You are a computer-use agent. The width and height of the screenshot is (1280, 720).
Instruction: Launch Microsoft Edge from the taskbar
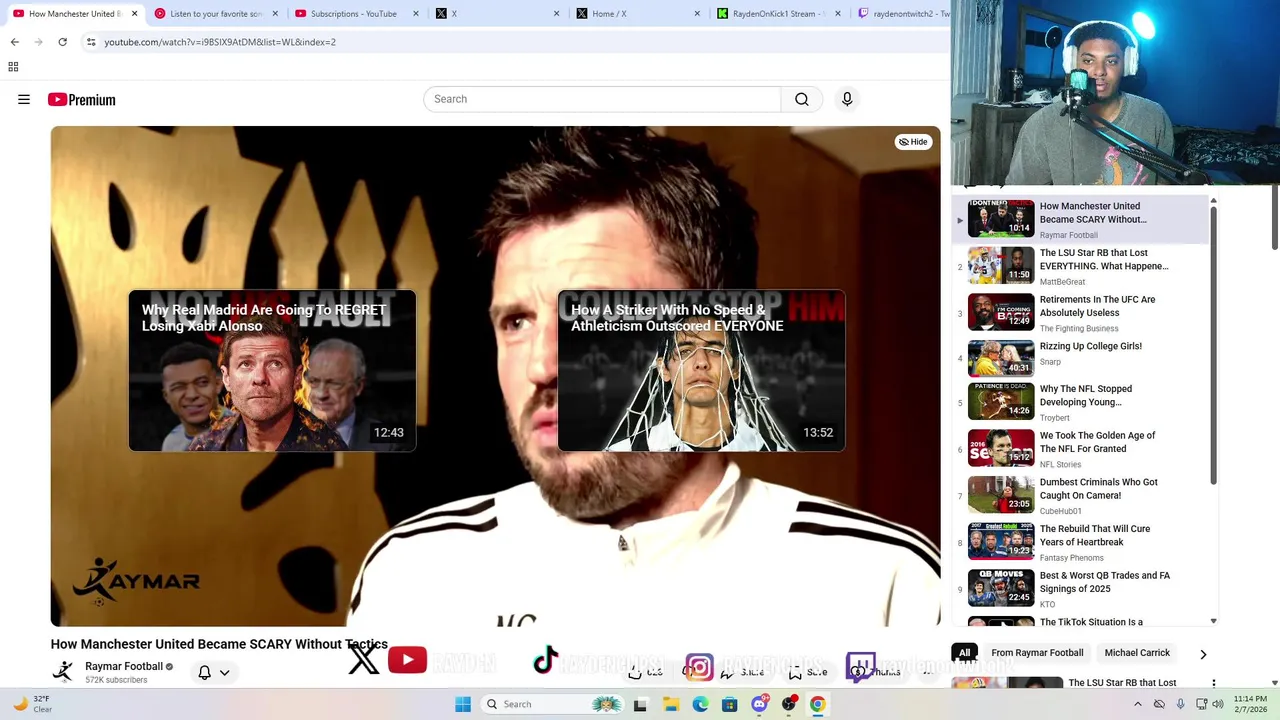pos(700,704)
